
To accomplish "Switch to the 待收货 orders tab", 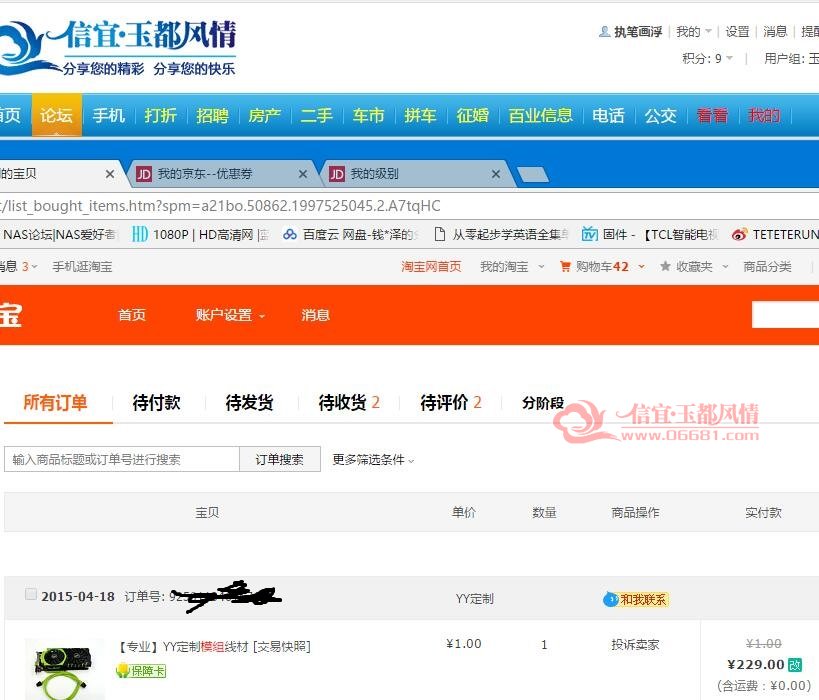I will click(x=349, y=403).
